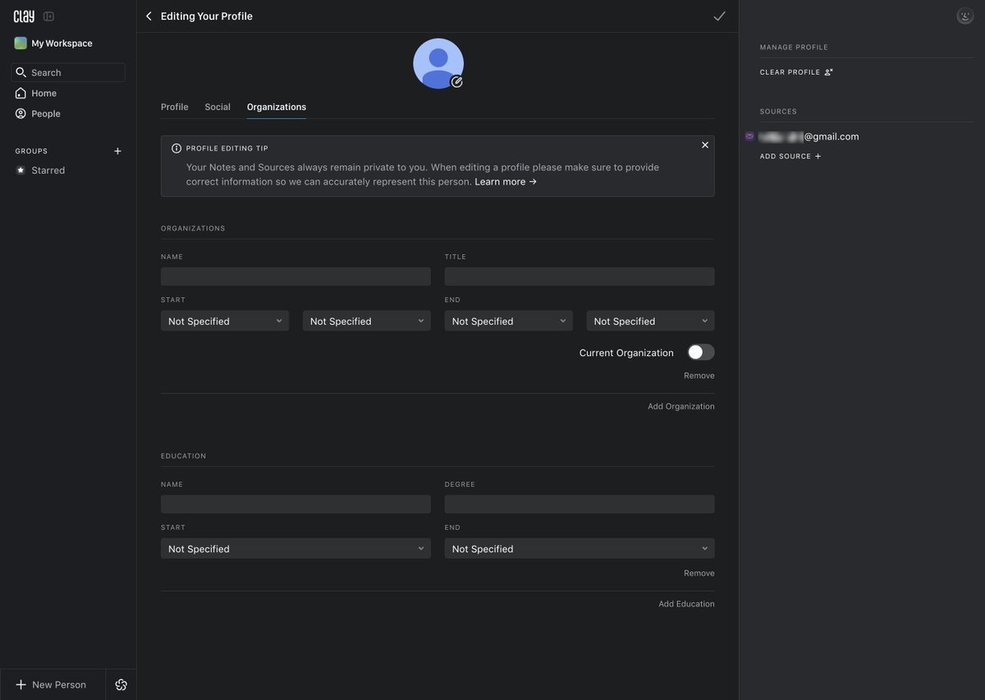Click the edit badge on the profile avatar
Image resolution: width=985 pixels, height=700 pixels.
[x=457, y=82]
